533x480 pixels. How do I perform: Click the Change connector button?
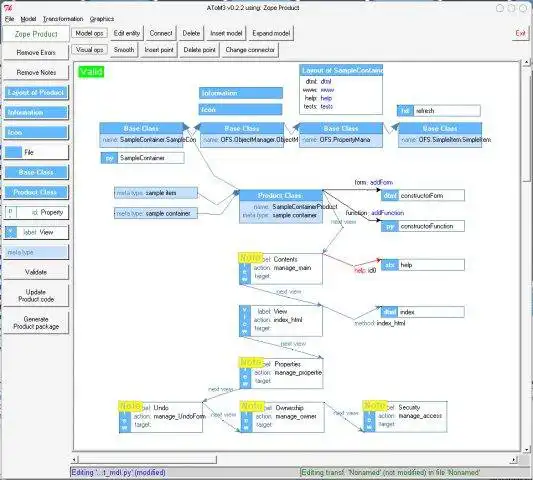click(x=250, y=50)
